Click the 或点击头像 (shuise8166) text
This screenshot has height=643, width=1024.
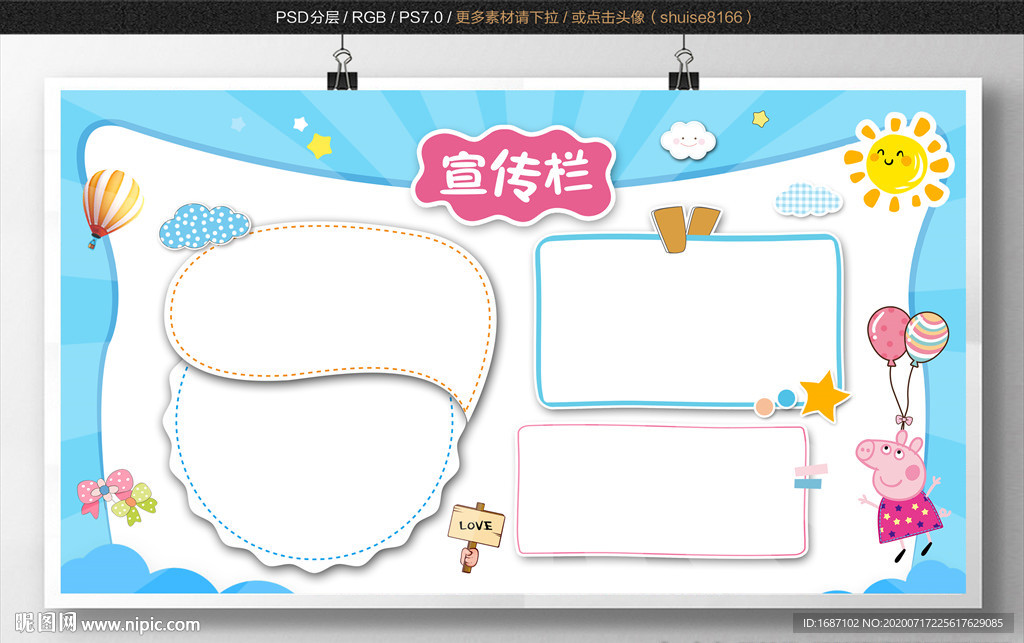point(662,18)
